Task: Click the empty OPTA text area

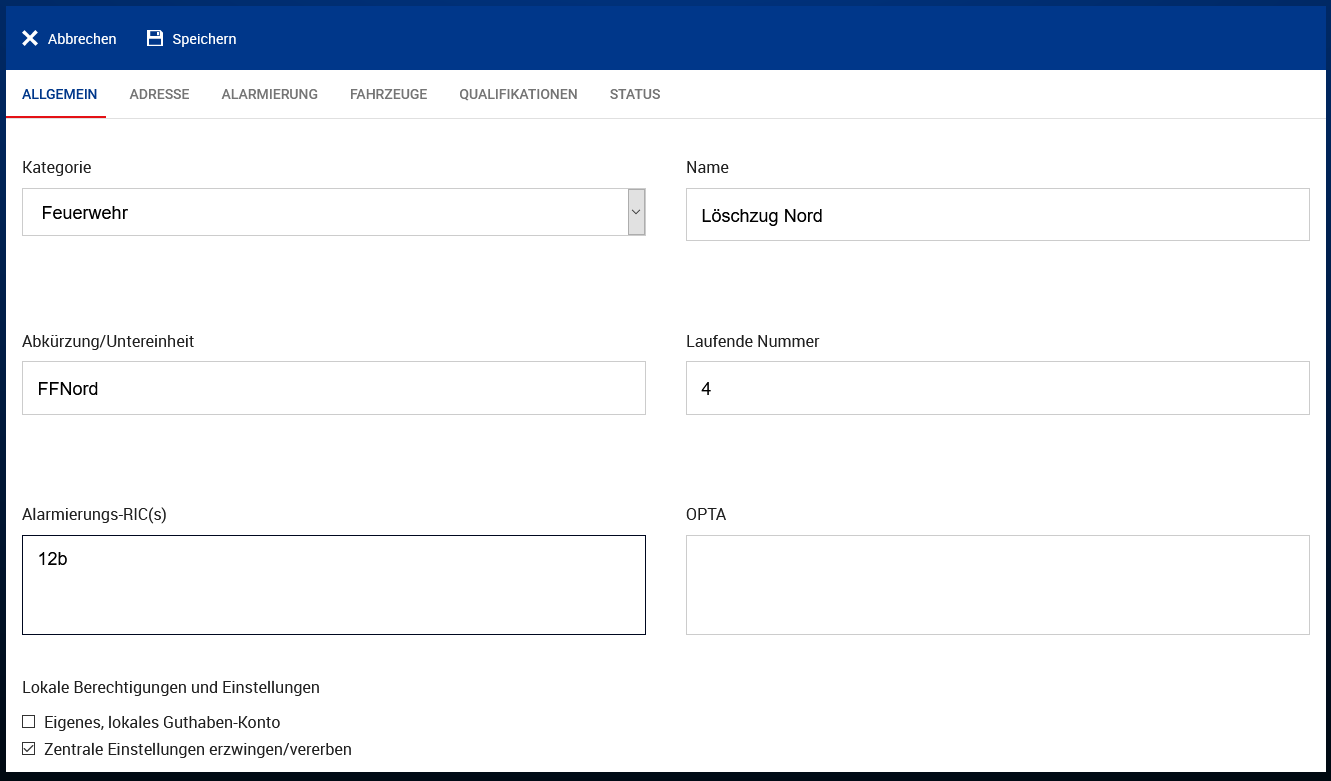Action: [x=998, y=585]
